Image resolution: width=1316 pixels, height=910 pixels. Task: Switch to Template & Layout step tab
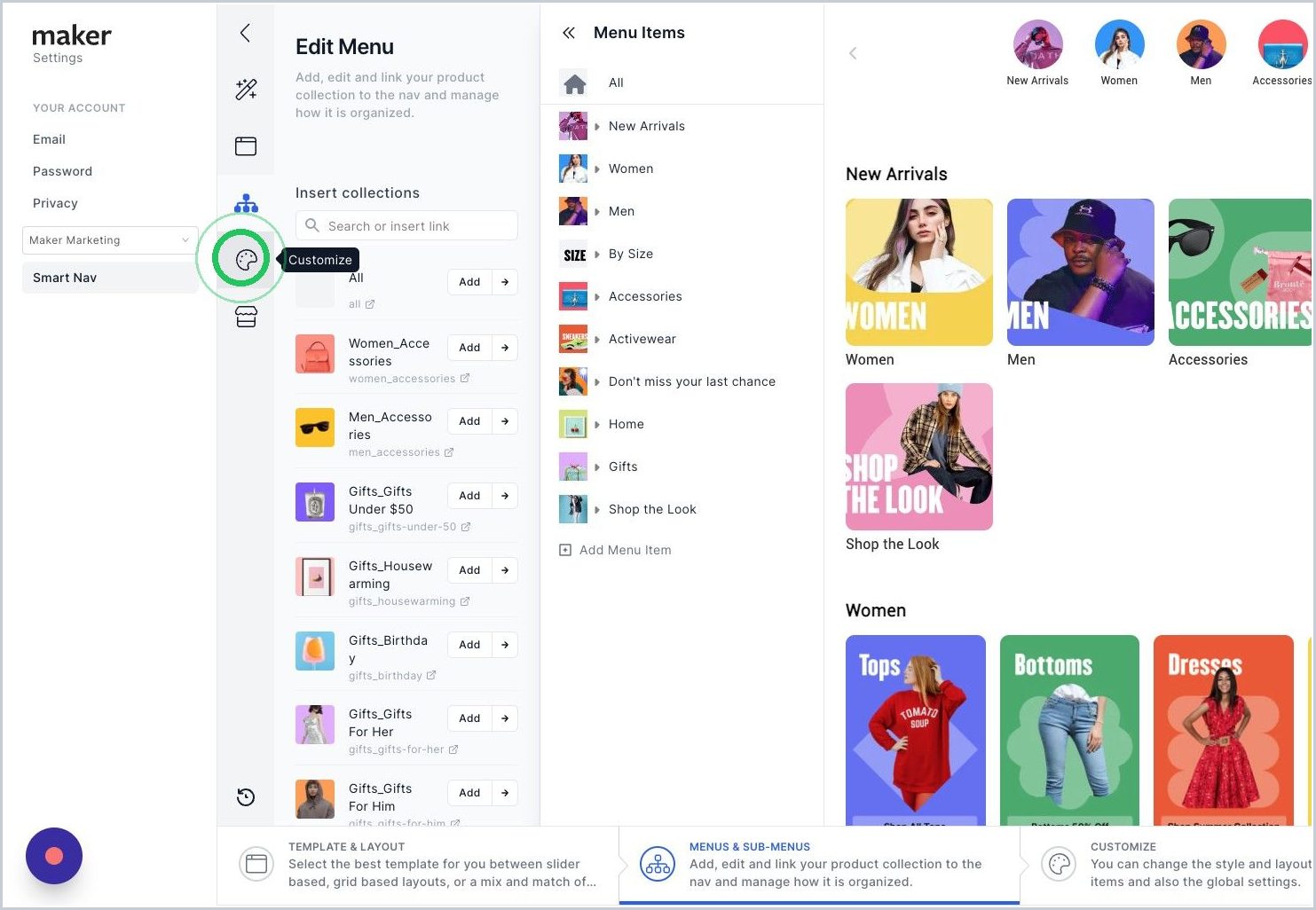418,865
